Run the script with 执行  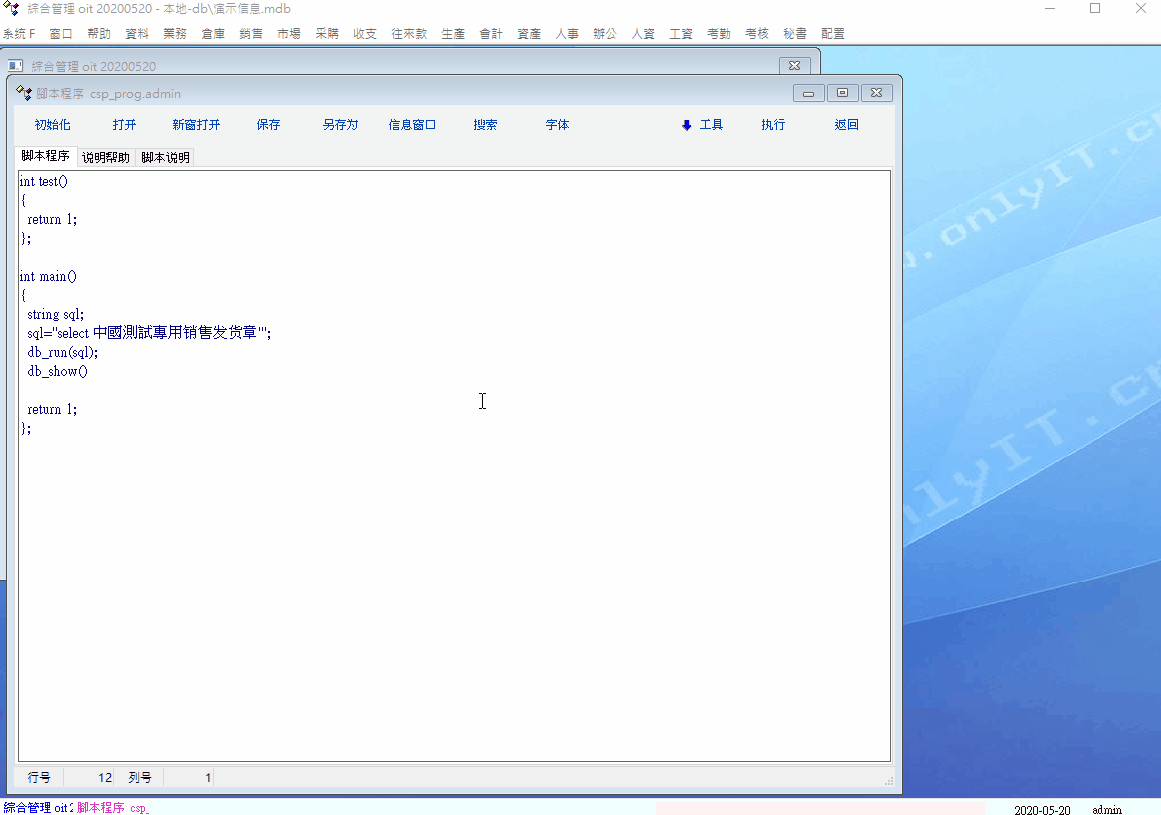click(x=773, y=125)
